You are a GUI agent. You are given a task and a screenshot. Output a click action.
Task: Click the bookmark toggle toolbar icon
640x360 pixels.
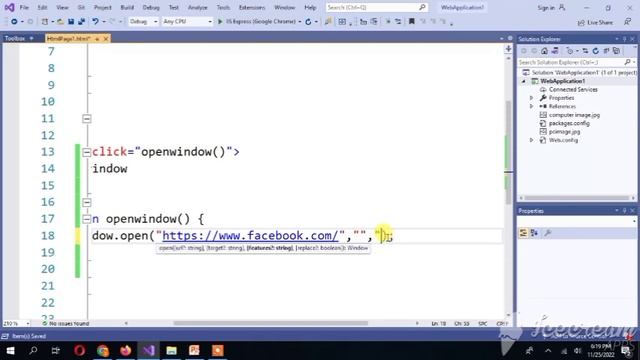coord(411,22)
